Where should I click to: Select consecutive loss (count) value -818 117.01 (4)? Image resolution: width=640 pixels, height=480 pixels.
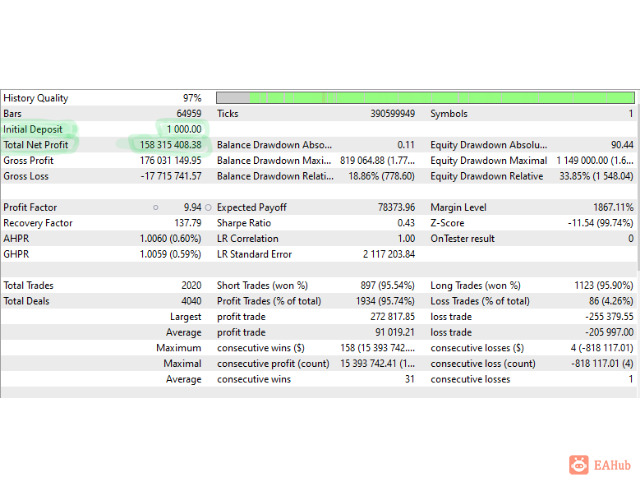click(x=602, y=363)
